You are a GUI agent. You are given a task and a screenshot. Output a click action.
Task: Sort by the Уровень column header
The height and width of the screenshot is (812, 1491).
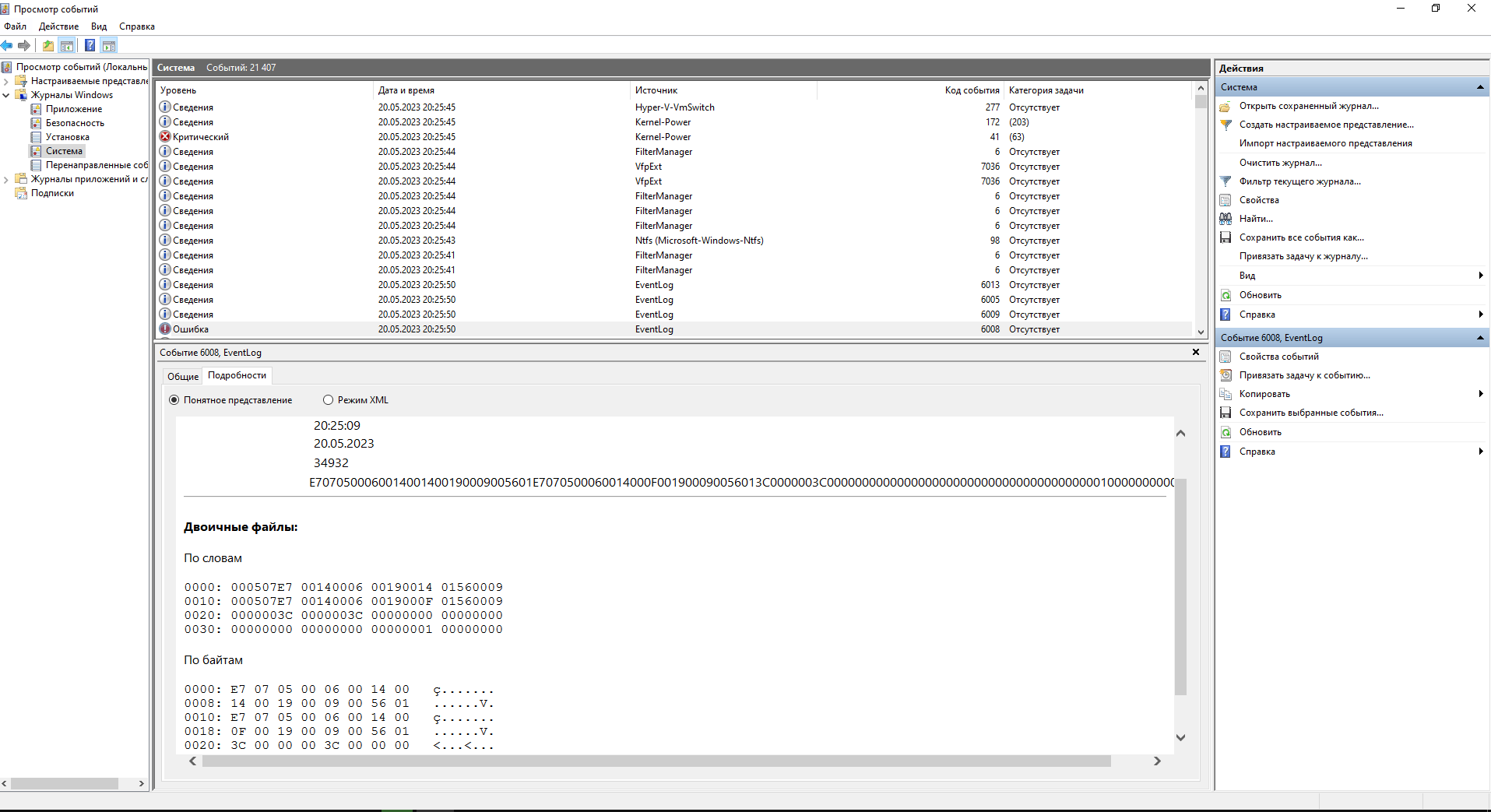[265, 90]
